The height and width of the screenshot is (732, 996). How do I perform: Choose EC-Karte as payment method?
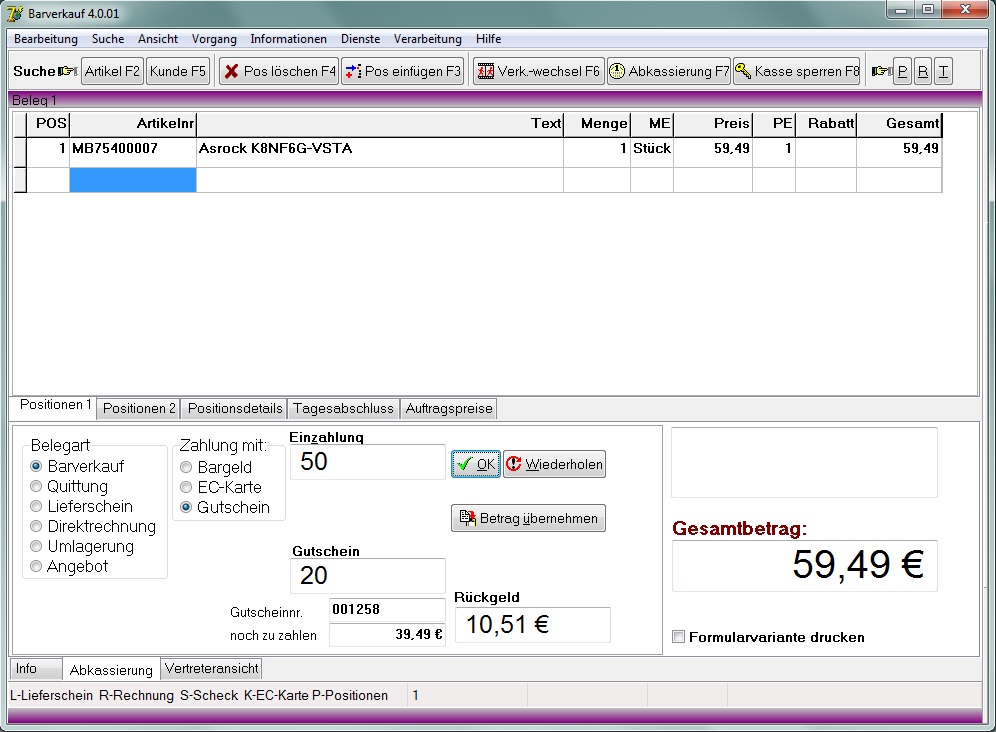[186, 487]
